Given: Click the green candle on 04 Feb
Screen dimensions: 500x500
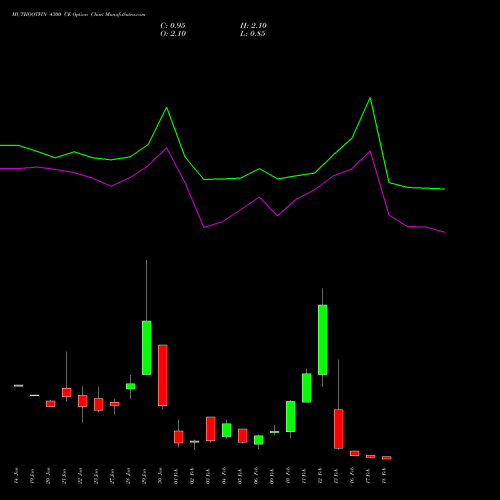Looking at the screenshot, I should point(227,430).
